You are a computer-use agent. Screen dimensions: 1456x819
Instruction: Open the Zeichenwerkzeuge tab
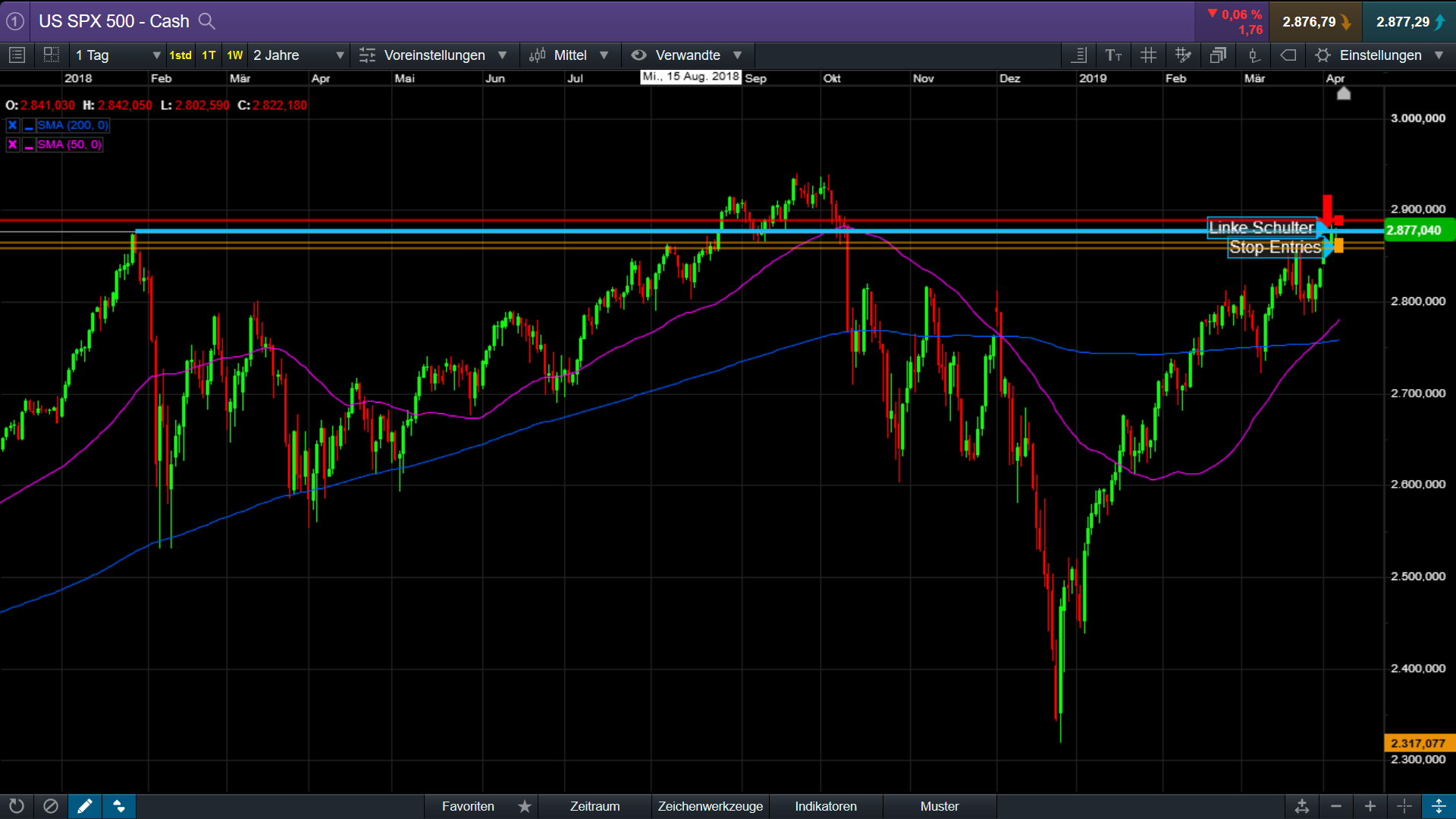point(710,806)
